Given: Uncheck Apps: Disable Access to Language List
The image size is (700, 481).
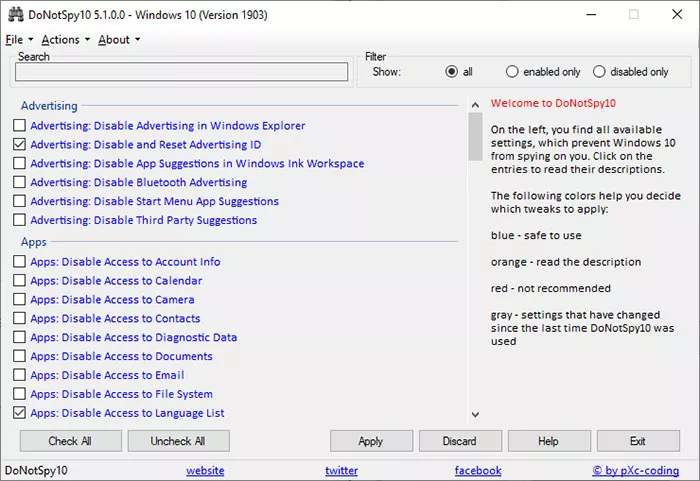Looking at the screenshot, I should [x=19, y=413].
